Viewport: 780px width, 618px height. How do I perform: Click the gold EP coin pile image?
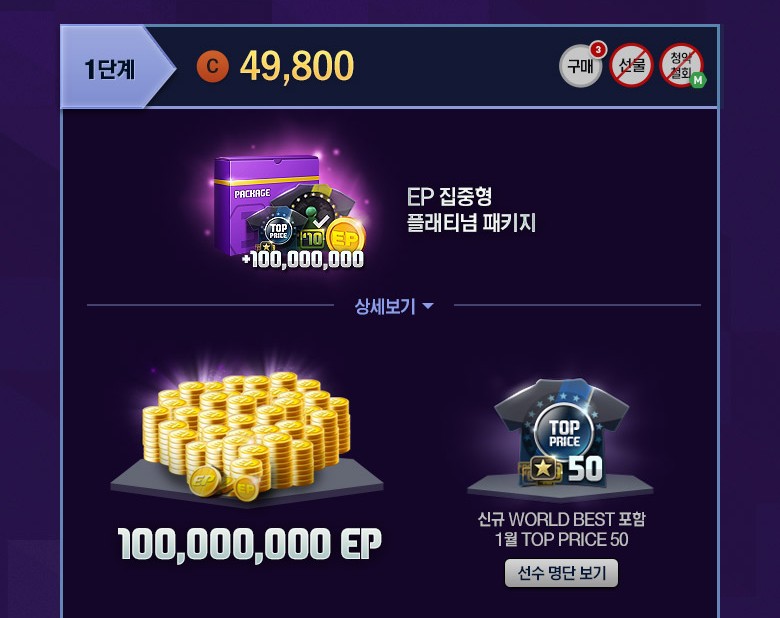pos(246,435)
